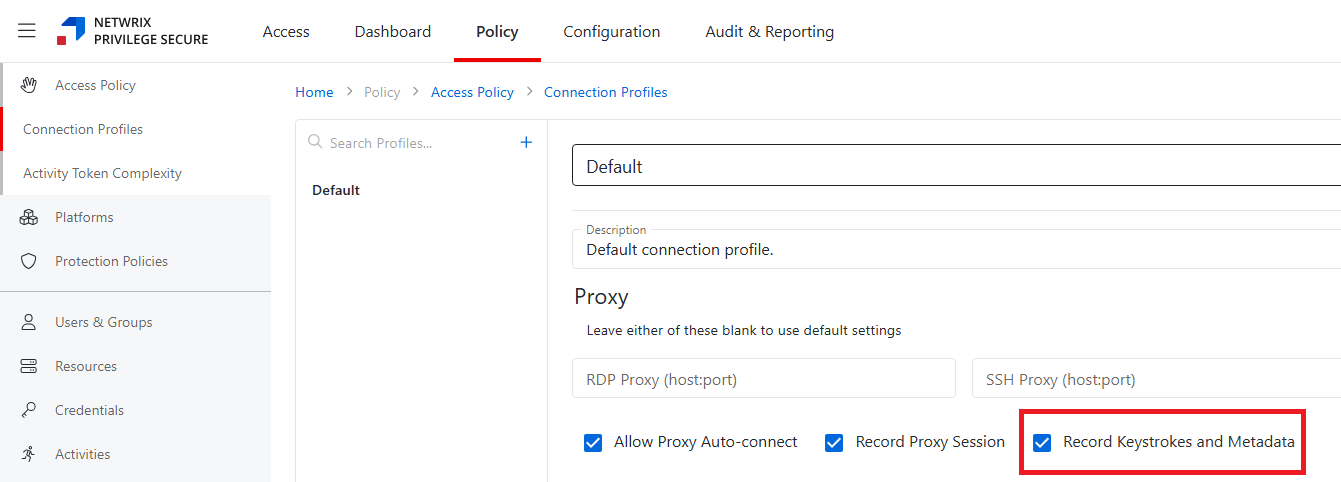Select the Default profile in list
The image size is (1341, 482).
336,190
